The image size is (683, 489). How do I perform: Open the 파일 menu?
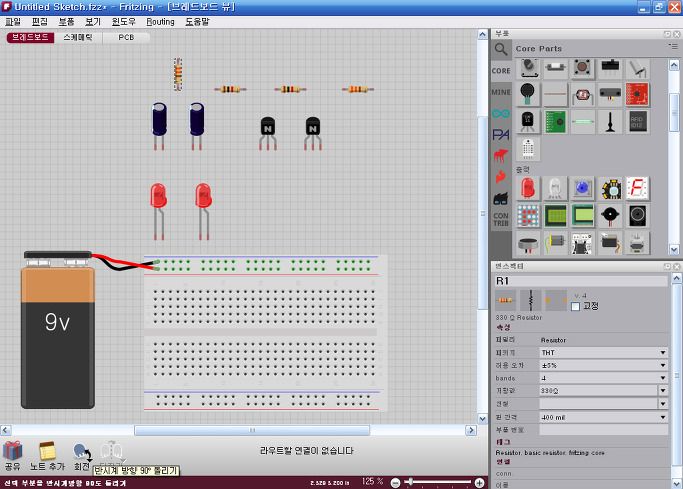(x=13, y=21)
